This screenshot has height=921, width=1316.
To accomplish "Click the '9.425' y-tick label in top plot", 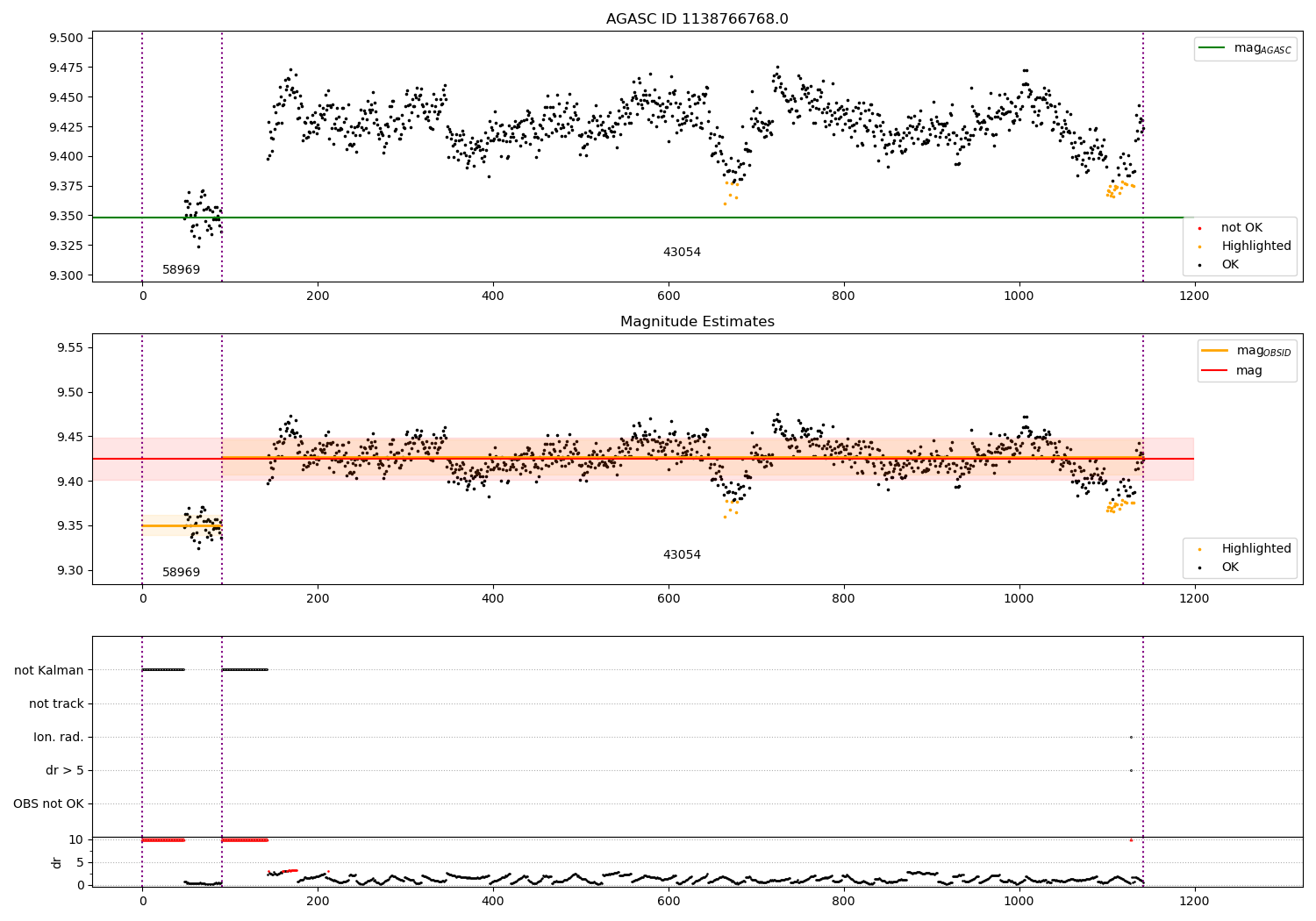I will coord(66,127).
